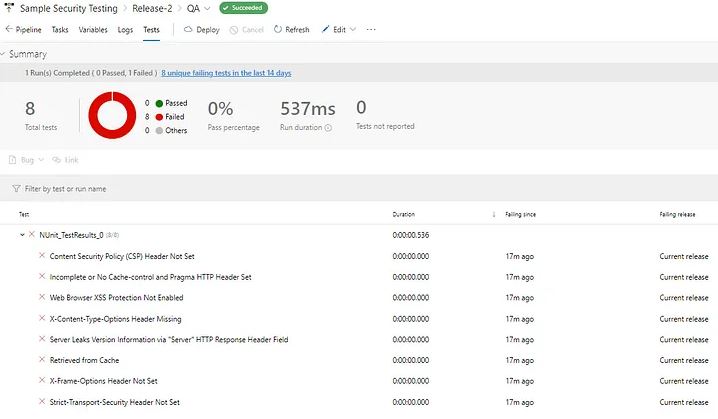Click the Succeeded status badge
This screenshot has height=419, width=718.
pyautogui.click(x=244, y=8)
